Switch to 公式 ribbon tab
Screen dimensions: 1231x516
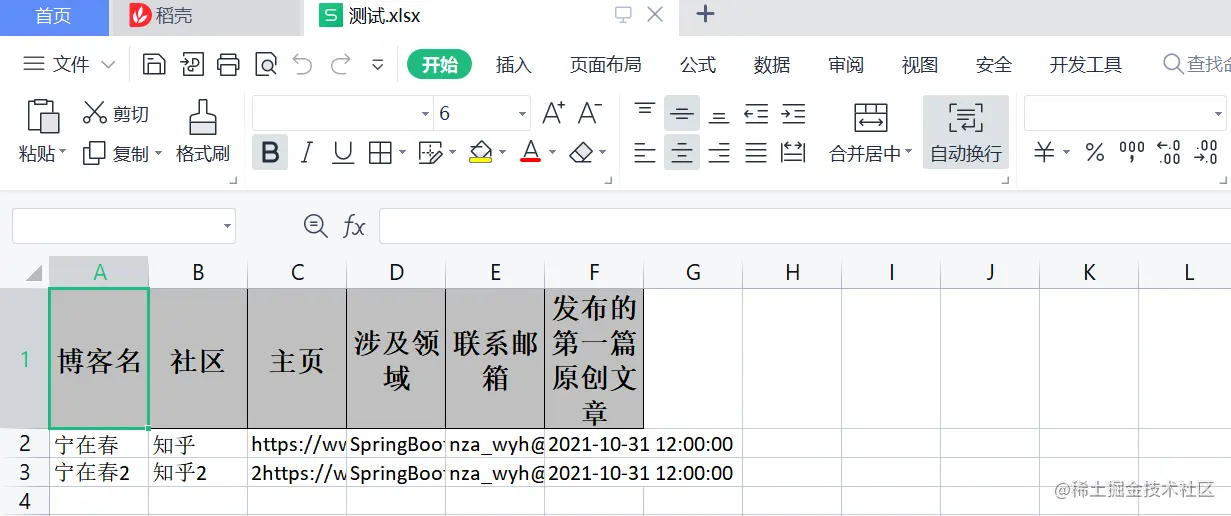(x=698, y=65)
